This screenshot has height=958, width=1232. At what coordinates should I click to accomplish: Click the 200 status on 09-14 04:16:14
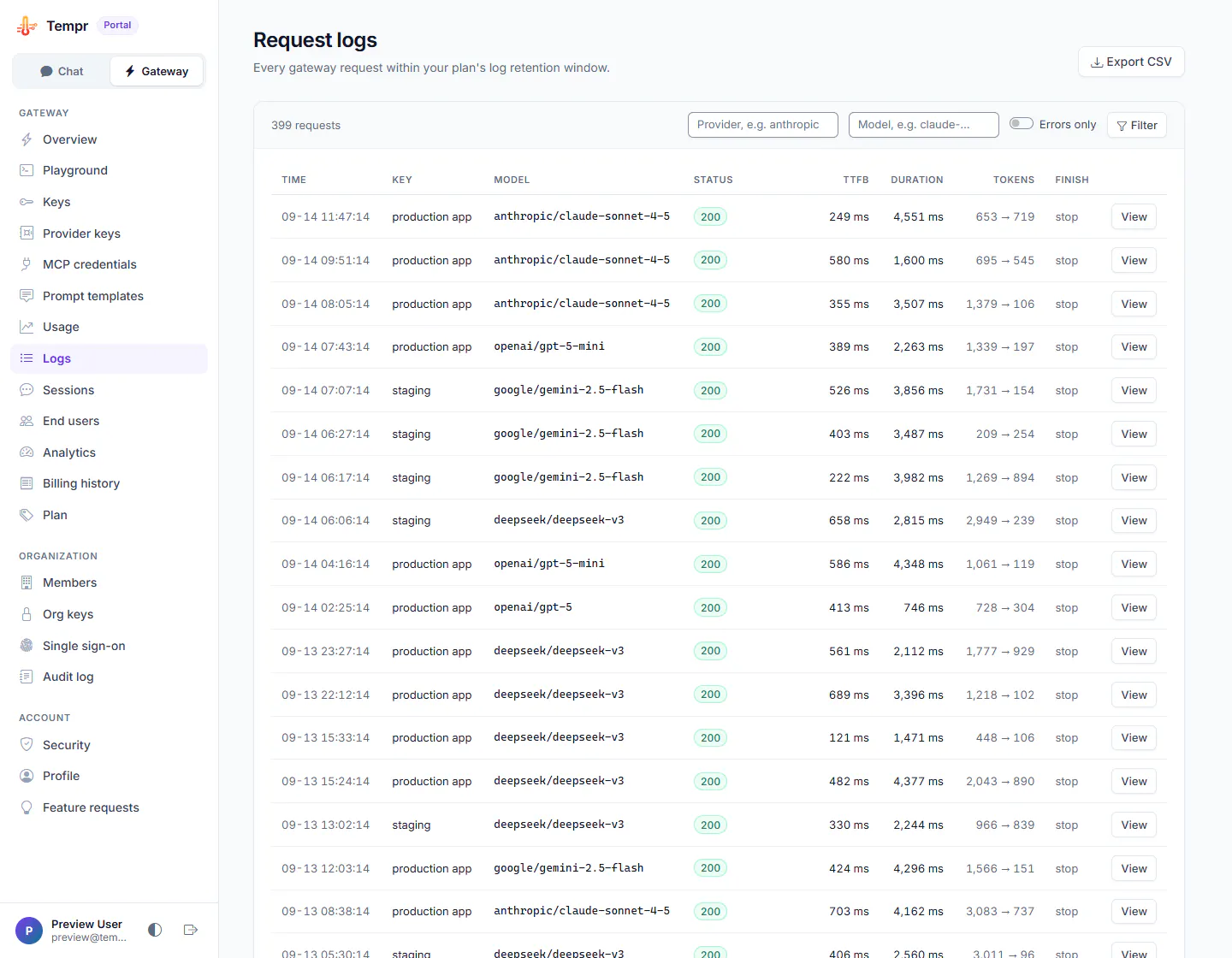coord(710,565)
